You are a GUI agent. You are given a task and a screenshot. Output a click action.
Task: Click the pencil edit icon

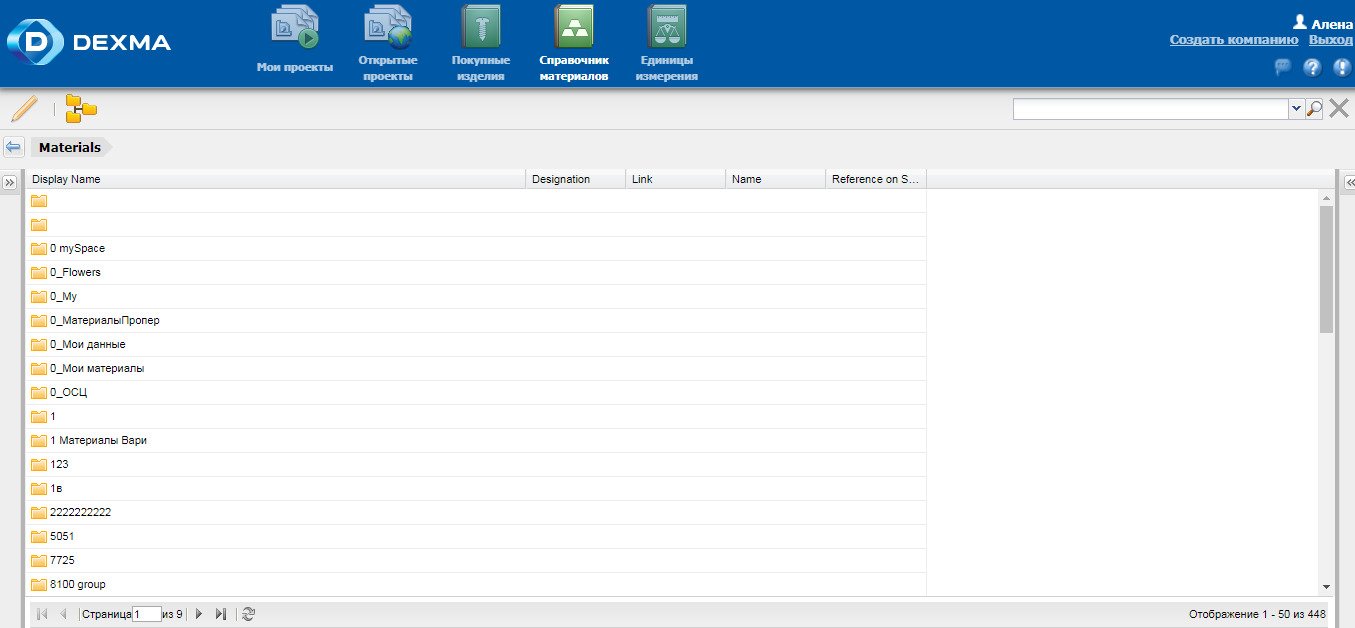[x=24, y=108]
